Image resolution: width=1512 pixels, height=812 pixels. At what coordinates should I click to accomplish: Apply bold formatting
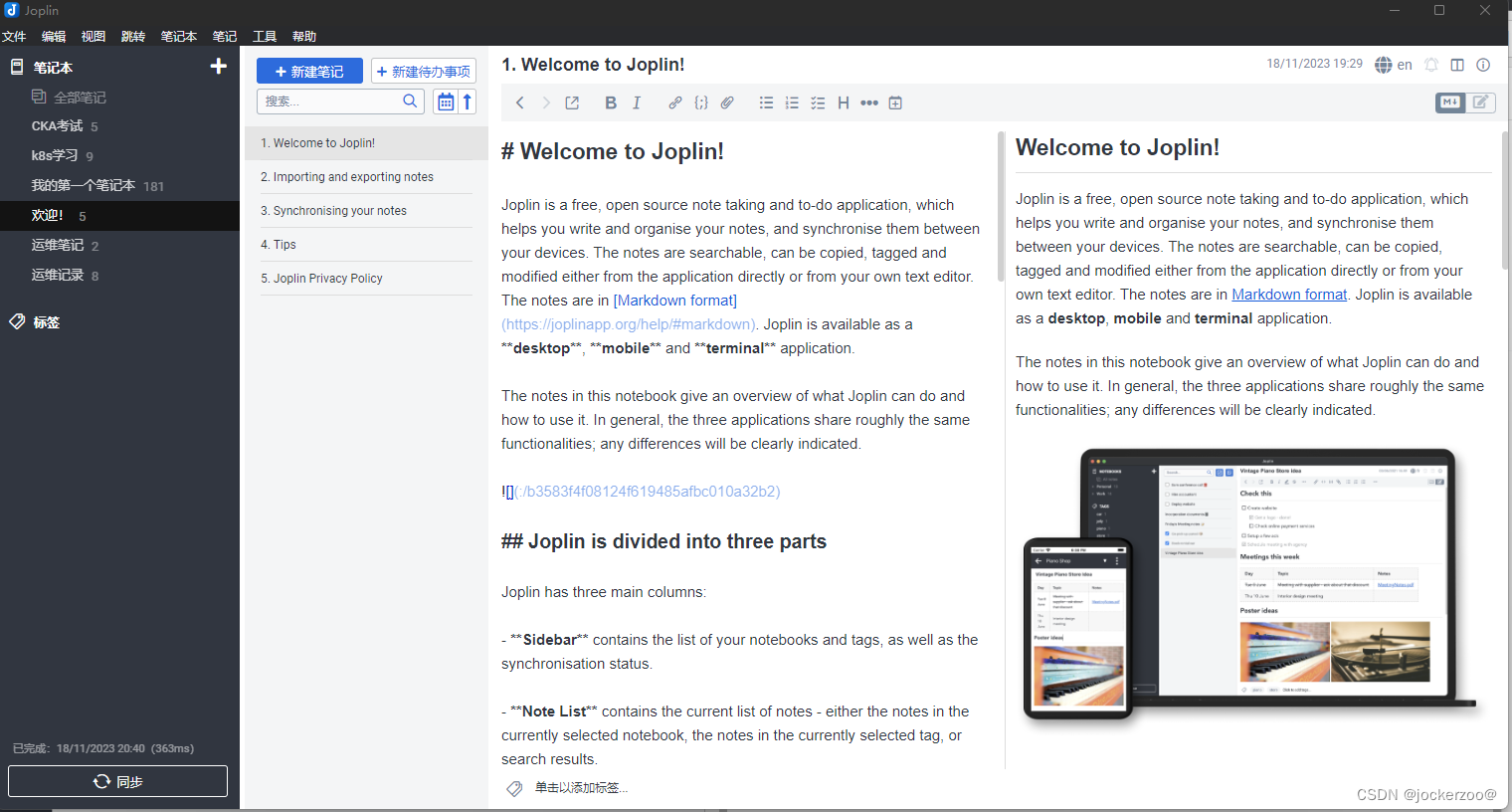[x=611, y=102]
